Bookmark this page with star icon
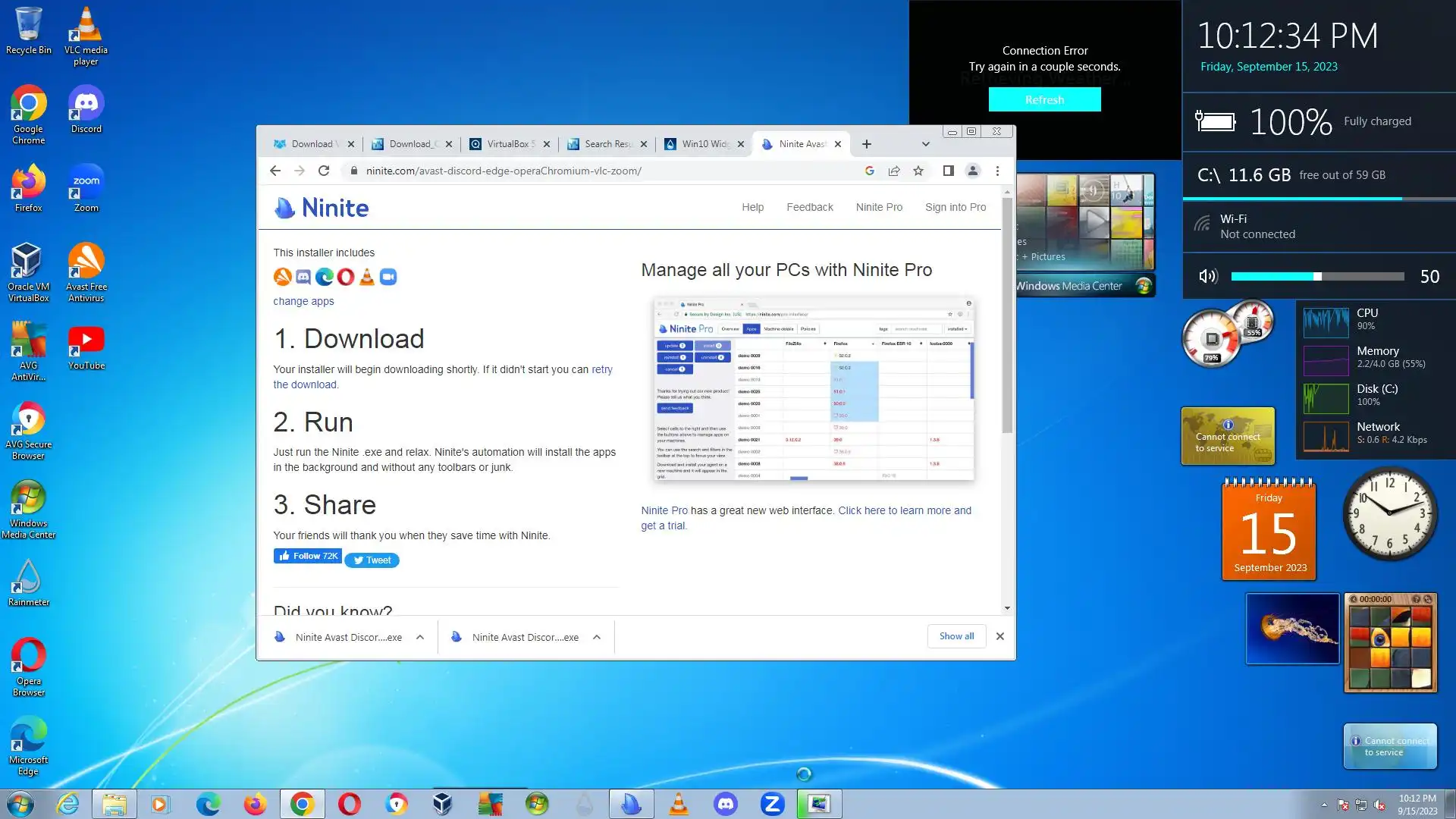The height and width of the screenshot is (819, 1456). click(918, 171)
